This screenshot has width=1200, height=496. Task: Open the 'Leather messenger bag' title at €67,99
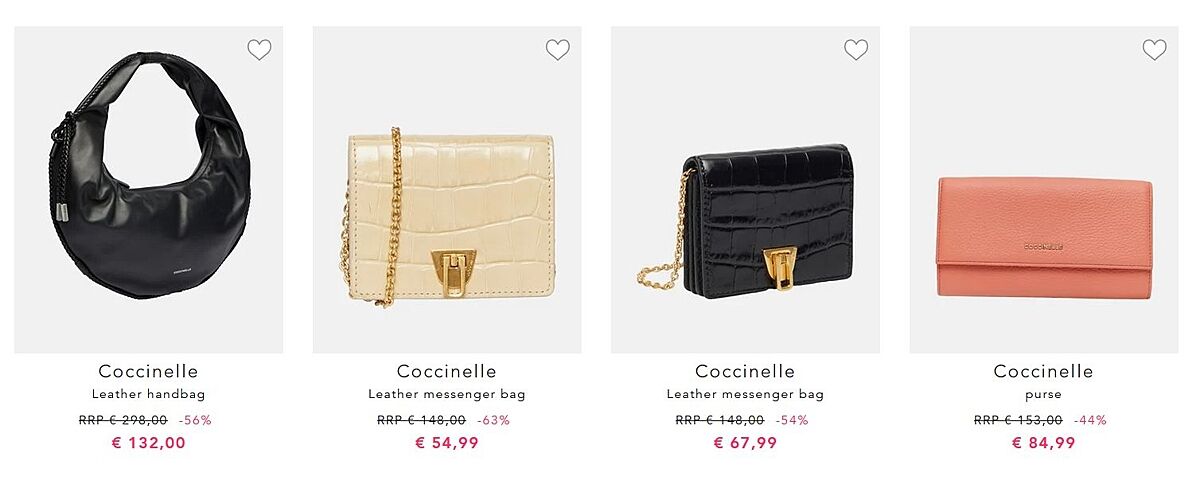745,395
